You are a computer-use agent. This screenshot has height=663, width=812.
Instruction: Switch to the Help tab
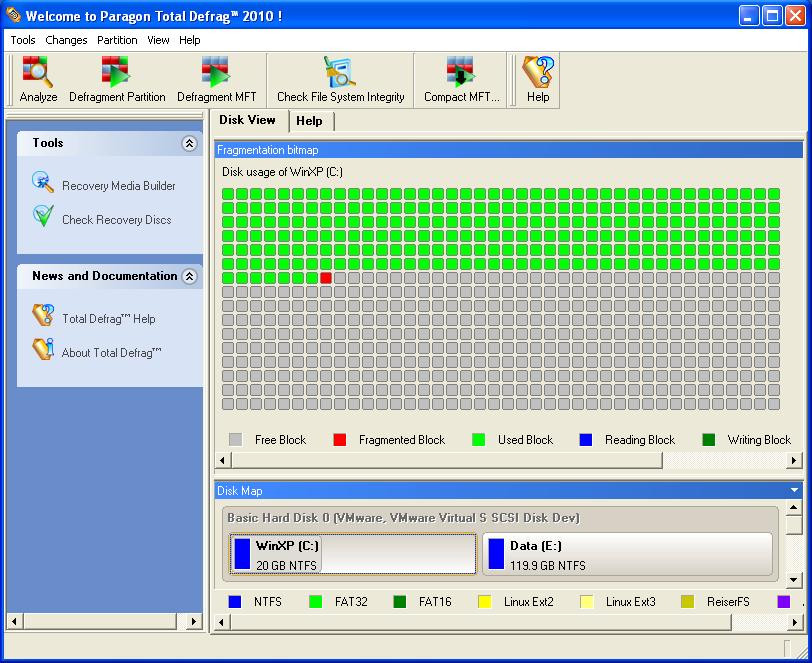point(309,121)
